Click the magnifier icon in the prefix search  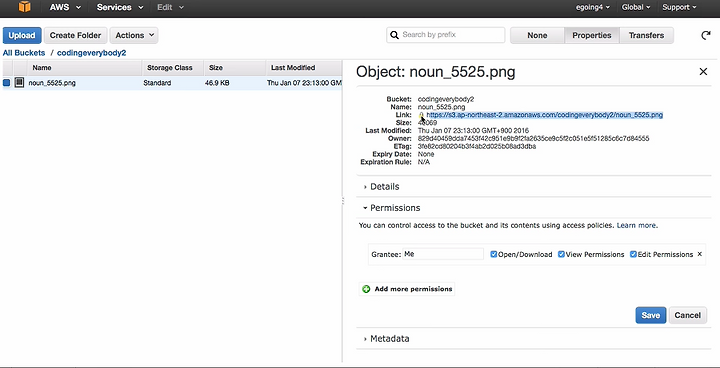click(394, 35)
